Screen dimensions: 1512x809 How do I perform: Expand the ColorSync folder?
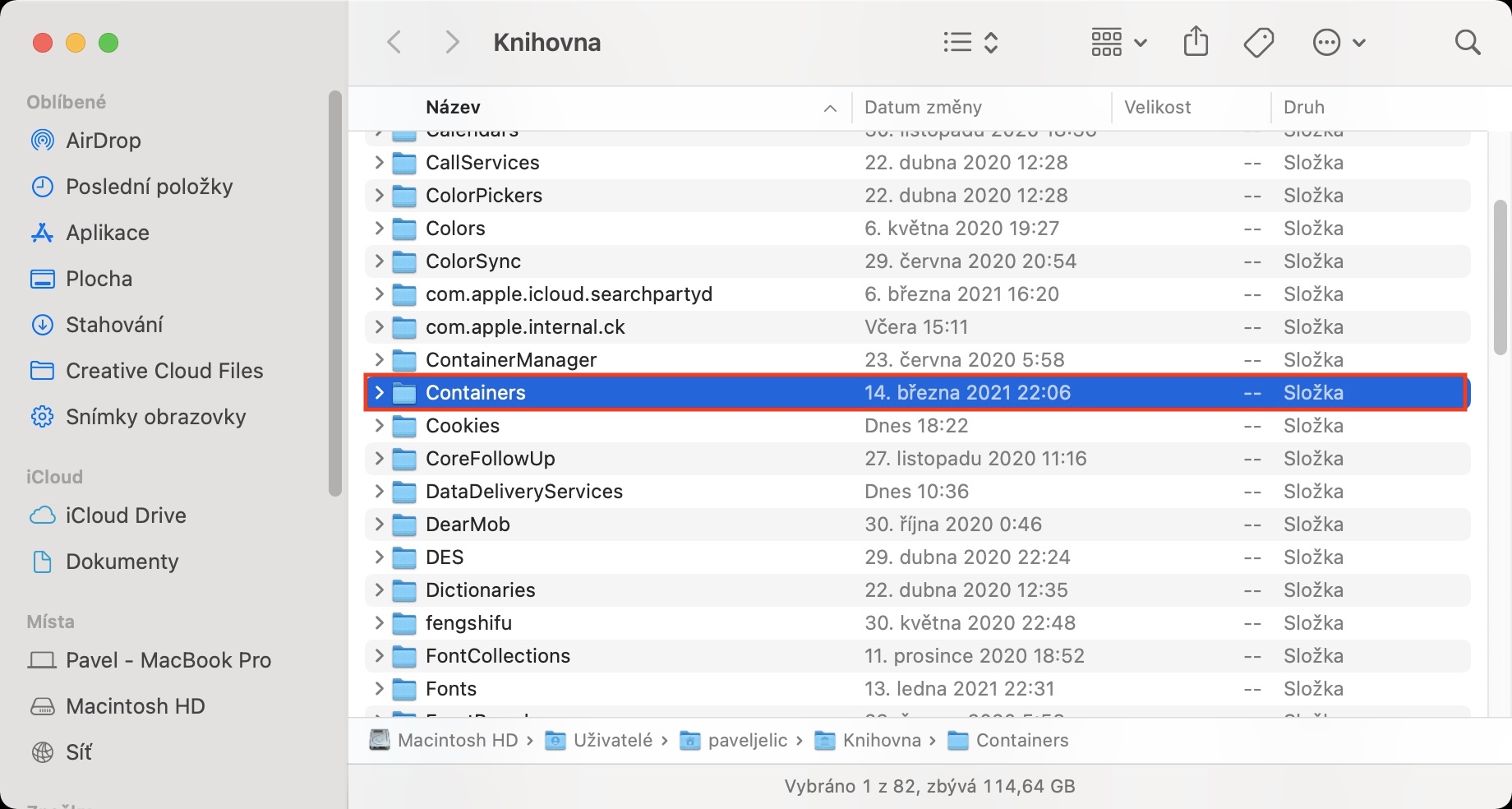(x=378, y=261)
